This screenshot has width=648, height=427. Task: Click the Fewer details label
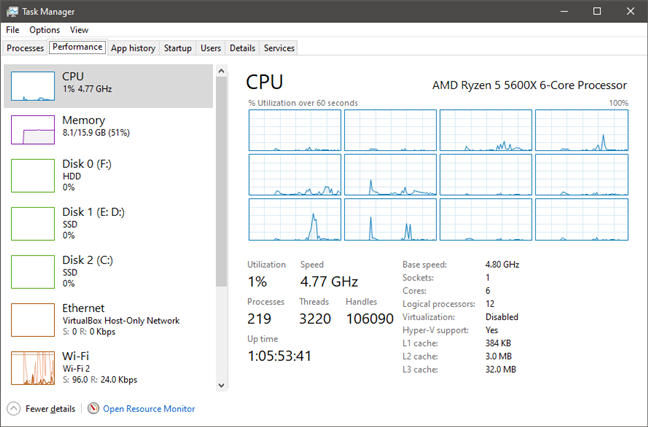click(x=50, y=409)
